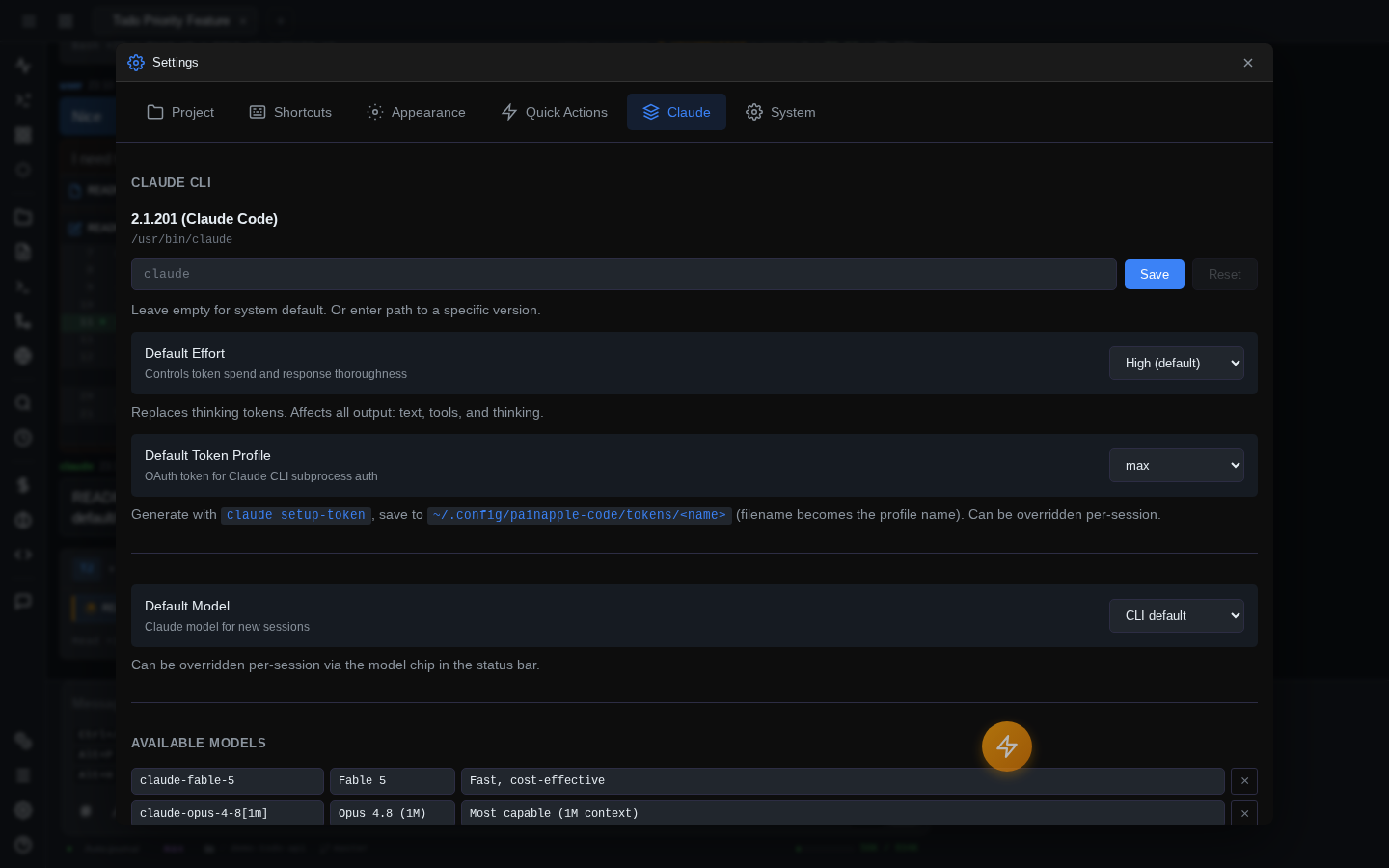Screen dimensions: 1389x868
Task: Select the Claude tab
Action: coord(676,112)
